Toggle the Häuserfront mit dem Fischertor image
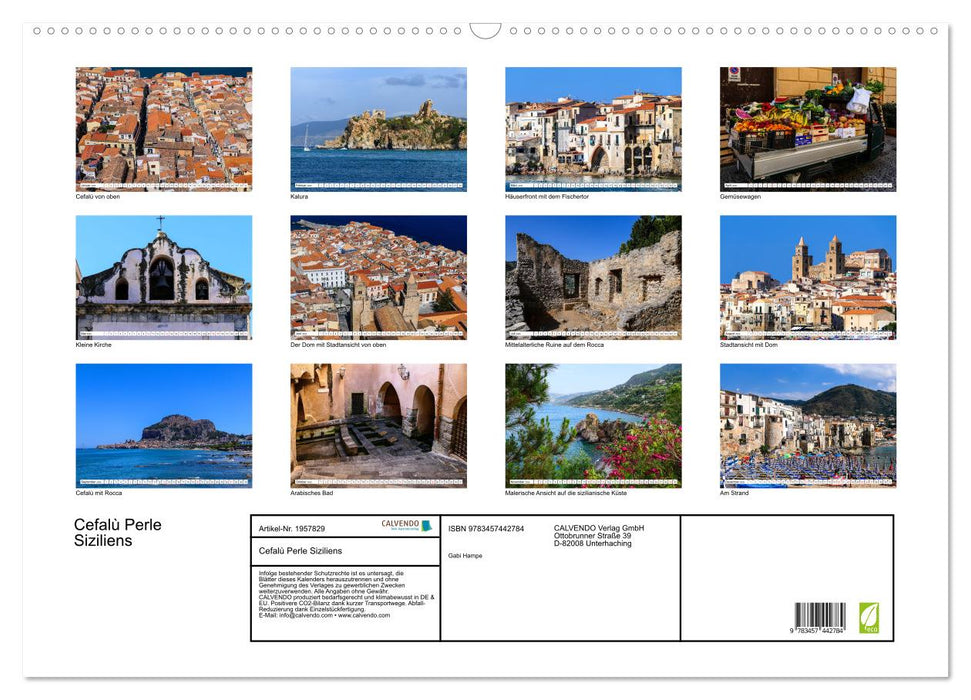The image size is (971, 700). pyautogui.click(x=592, y=128)
